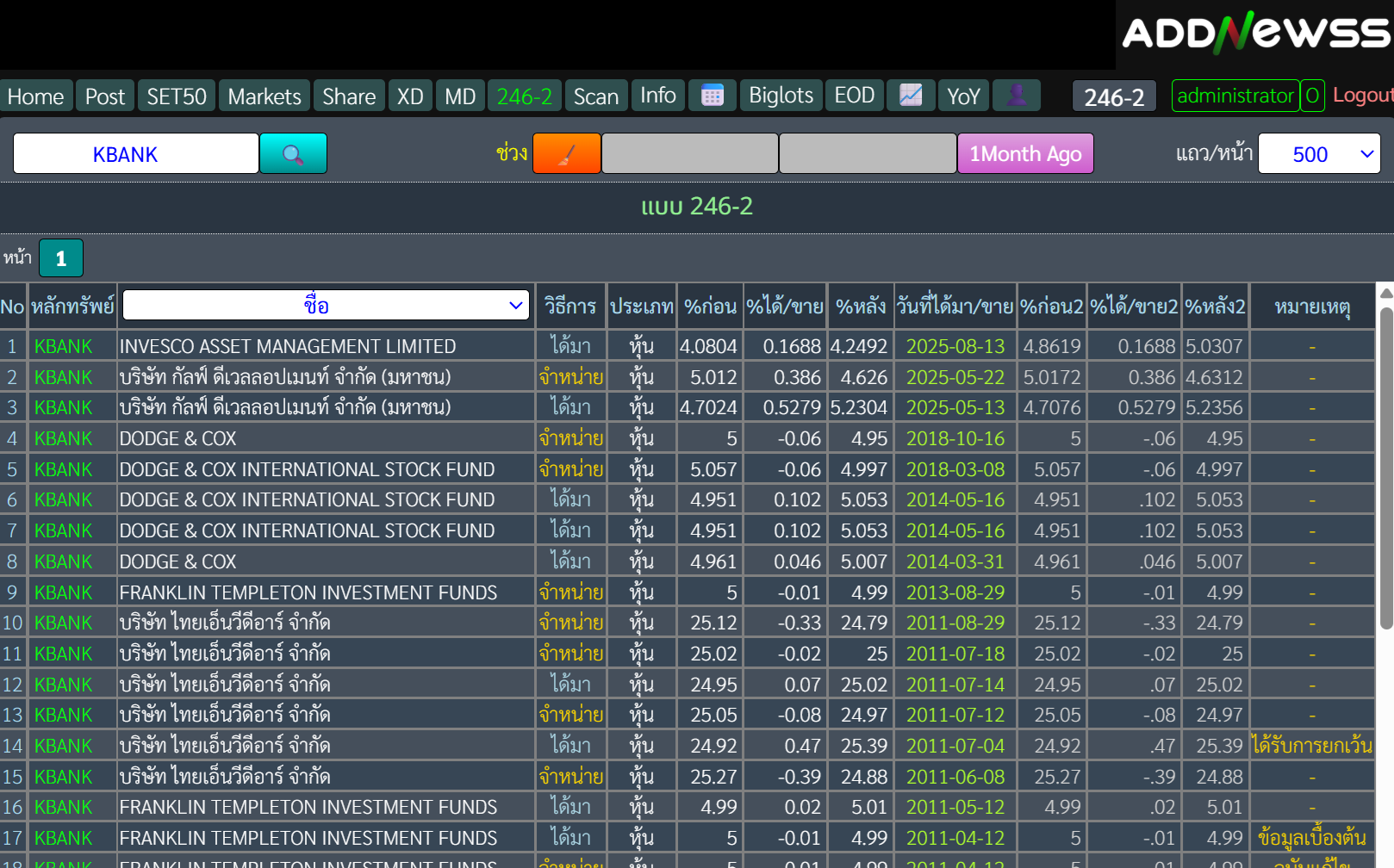Click the administrator account button
Screen dimensions: 1394x868
point(1235,96)
